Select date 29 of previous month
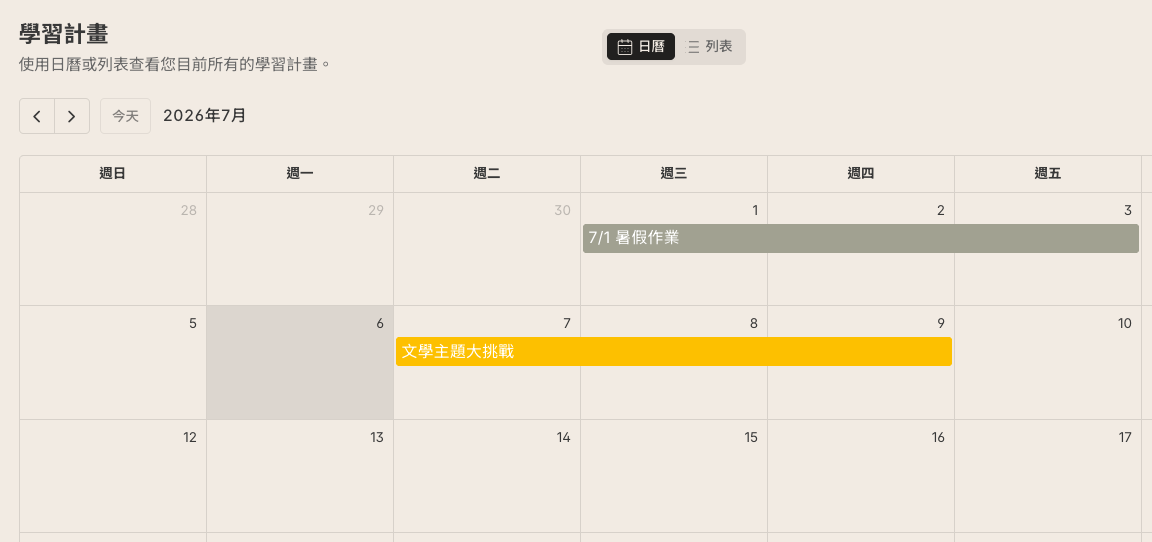This screenshot has width=1152, height=542. click(x=376, y=211)
